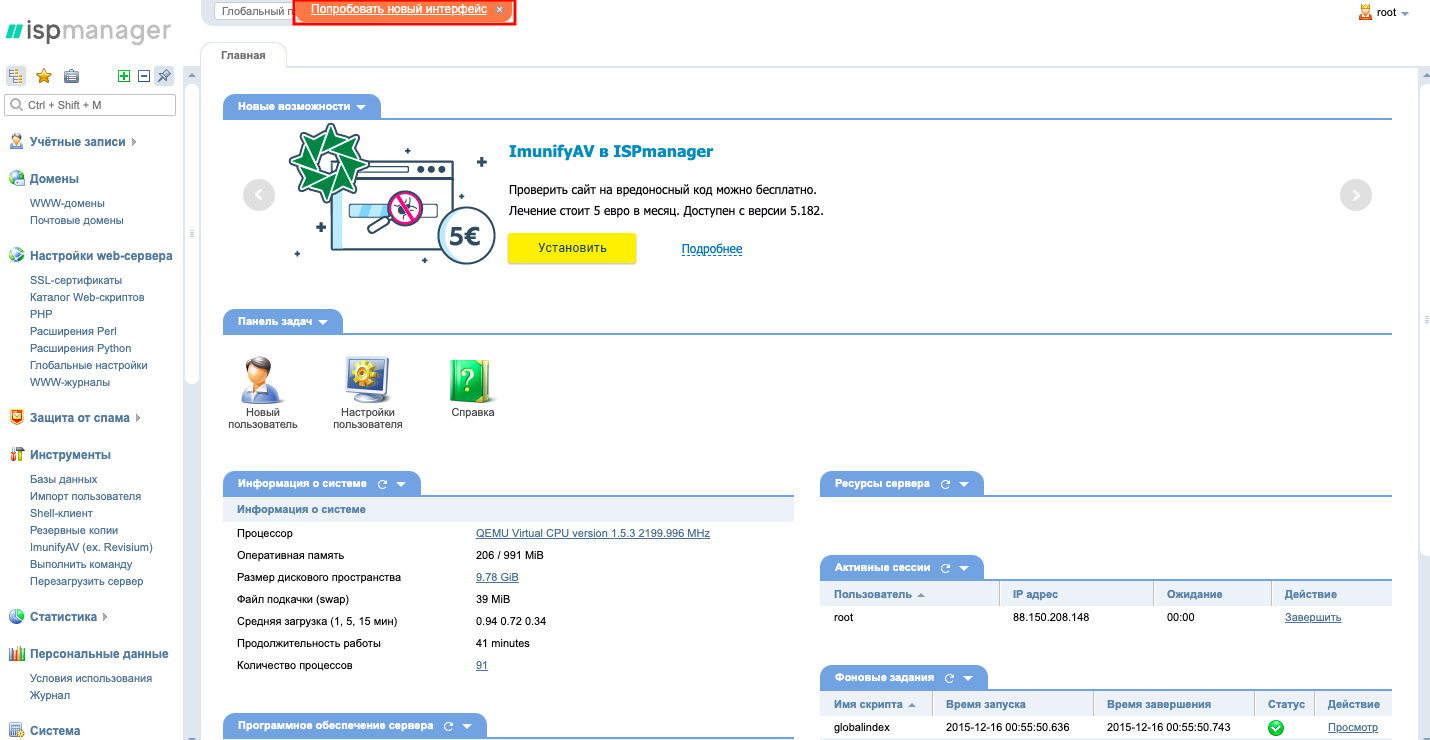Viewport: 1430px width, 740px height.
Task: Open the Панель задач block dropdown
Action: (323, 322)
